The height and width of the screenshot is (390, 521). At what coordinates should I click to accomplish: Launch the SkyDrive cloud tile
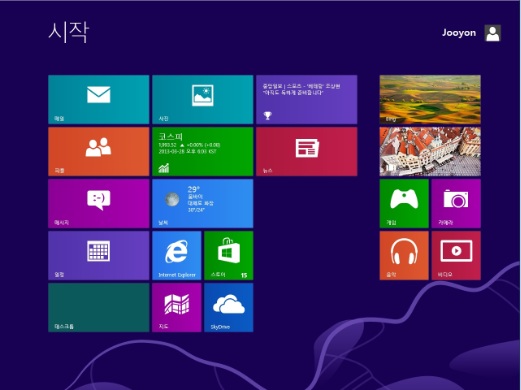tap(229, 307)
